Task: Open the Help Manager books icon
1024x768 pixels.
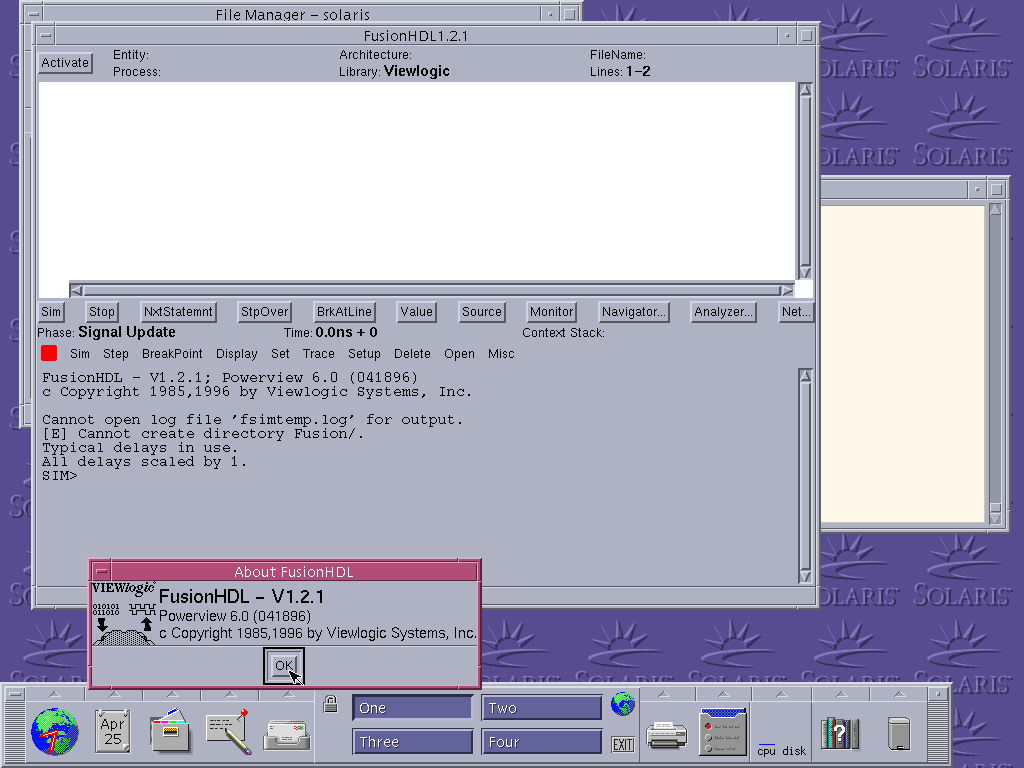Action: tap(840, 733)
